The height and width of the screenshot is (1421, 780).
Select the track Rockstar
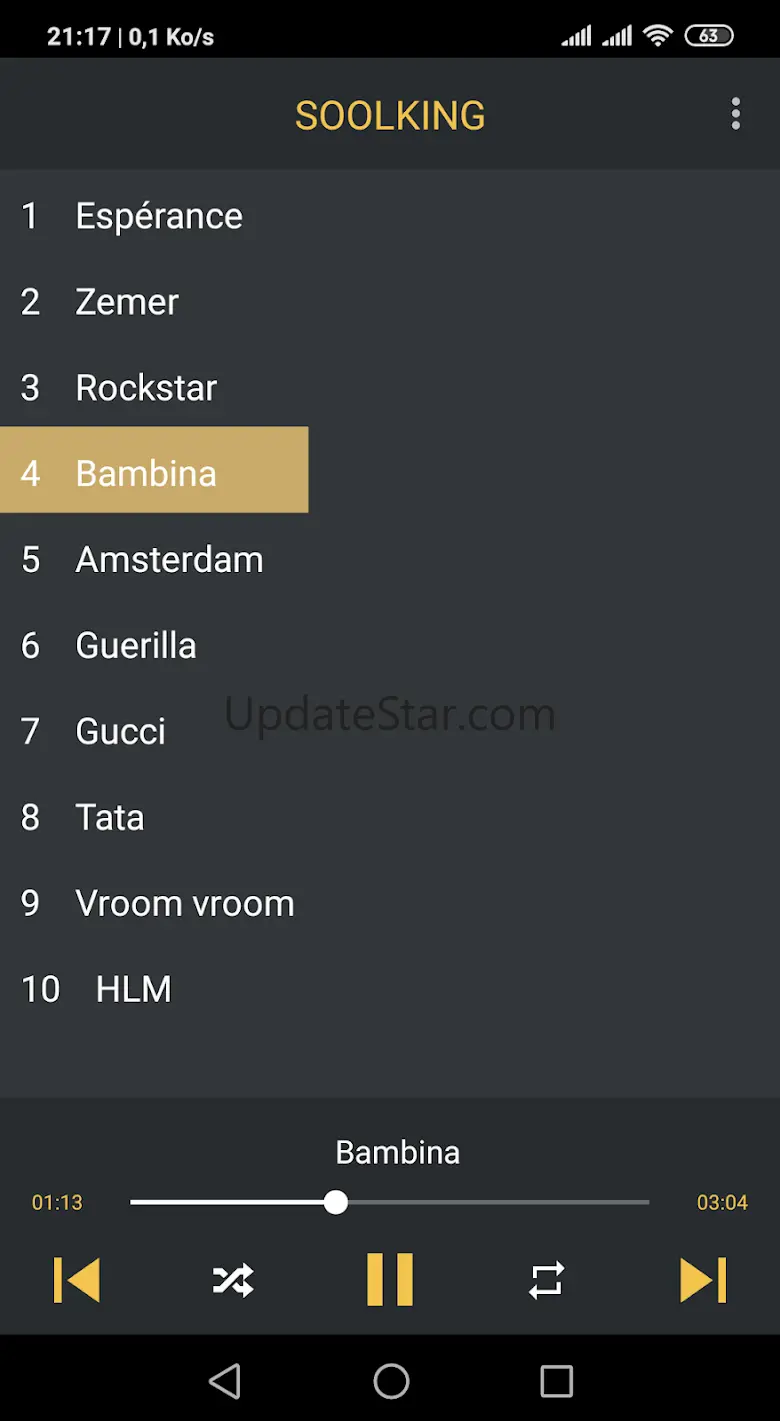coord(146,388)
